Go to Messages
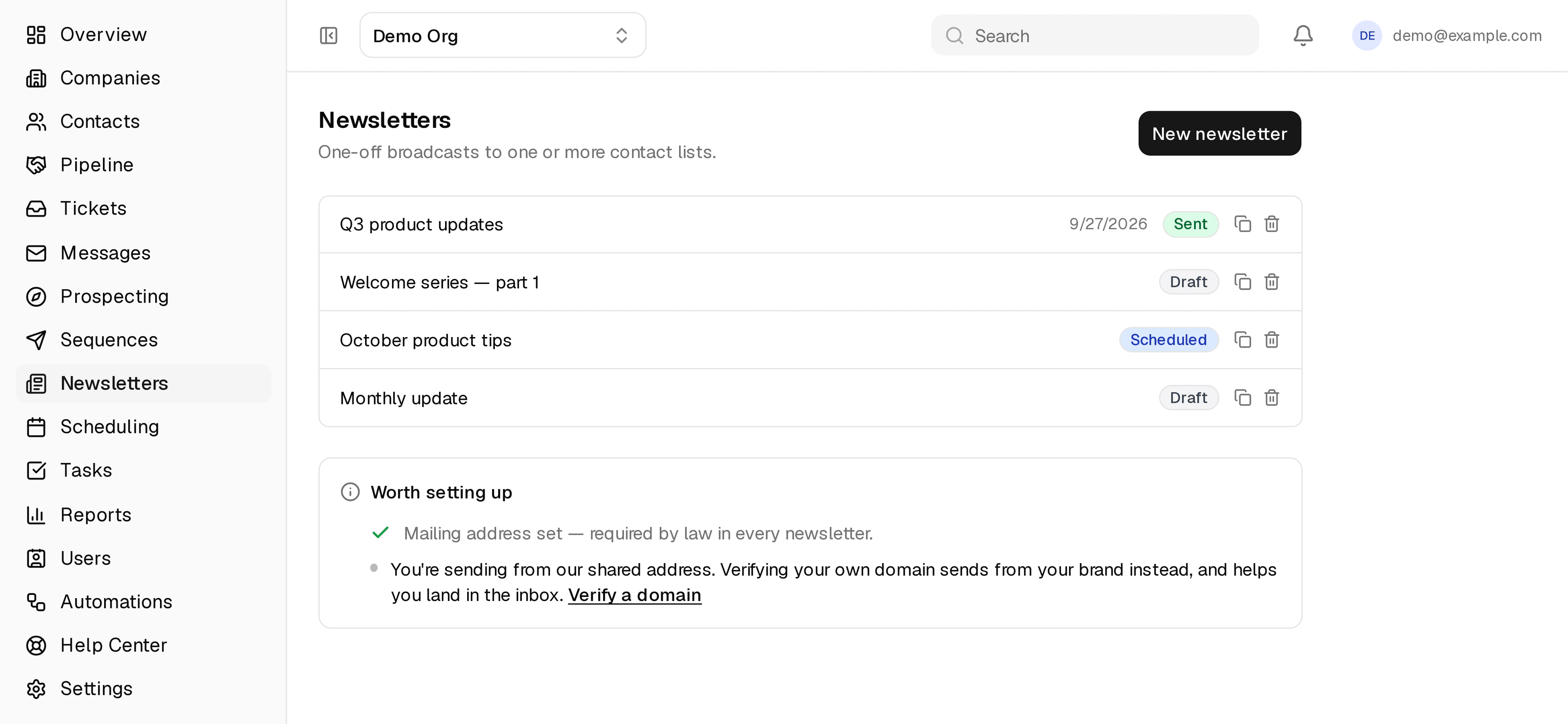 click(143, 253)
